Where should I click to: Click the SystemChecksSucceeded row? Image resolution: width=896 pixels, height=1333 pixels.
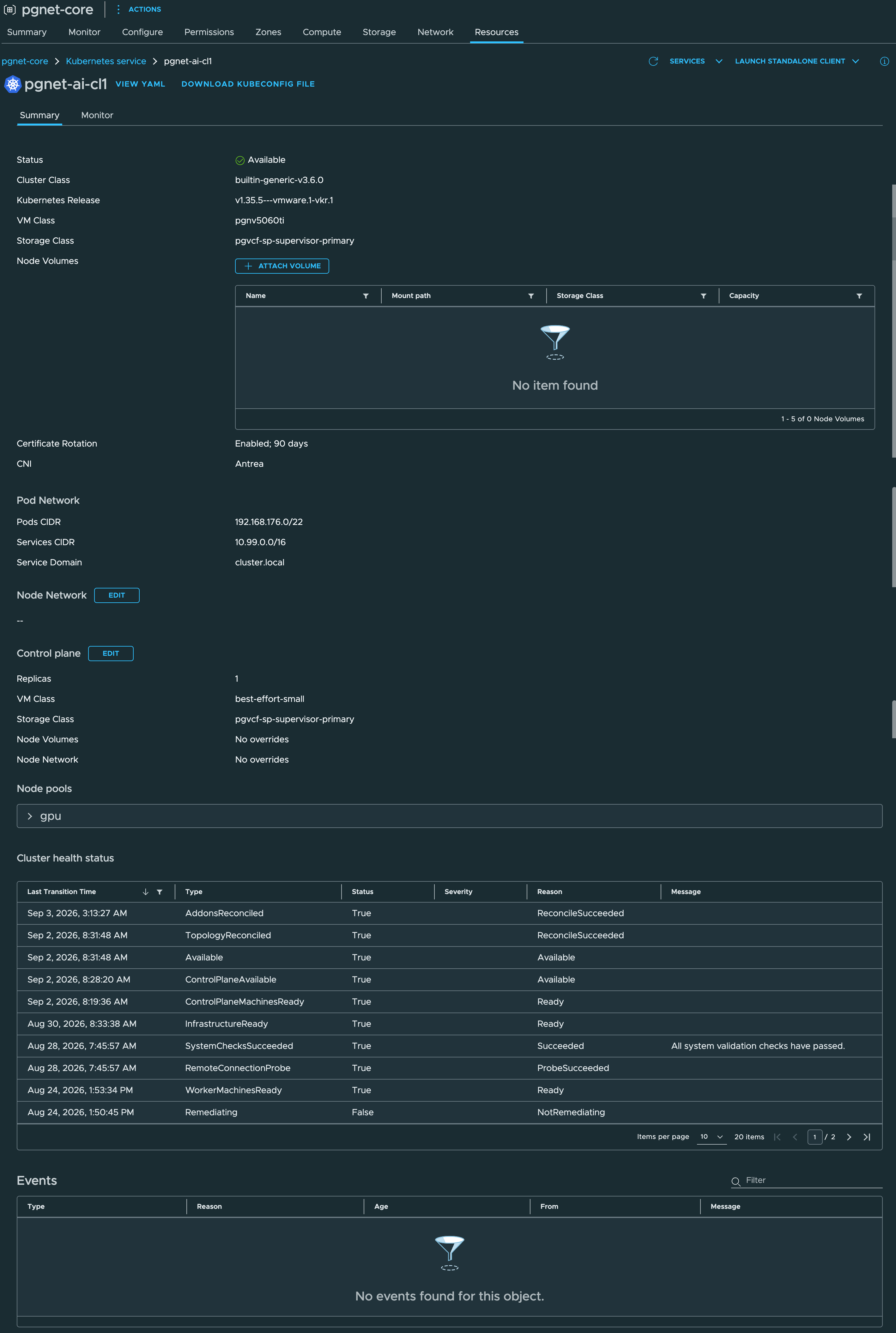[x=449, y=1046]
